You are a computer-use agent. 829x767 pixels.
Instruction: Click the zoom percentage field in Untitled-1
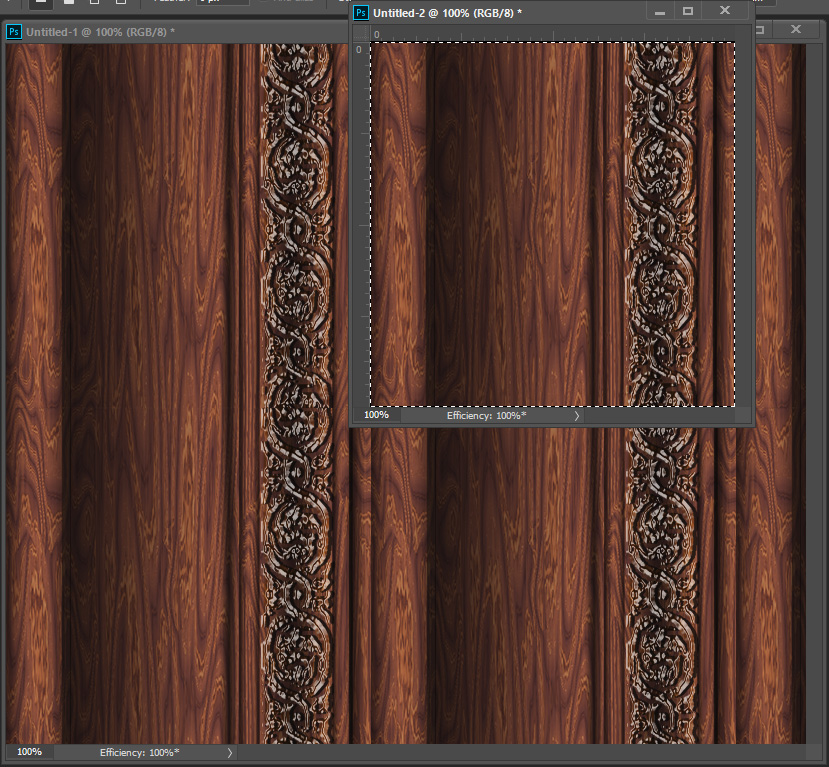[x=29, y=752]
